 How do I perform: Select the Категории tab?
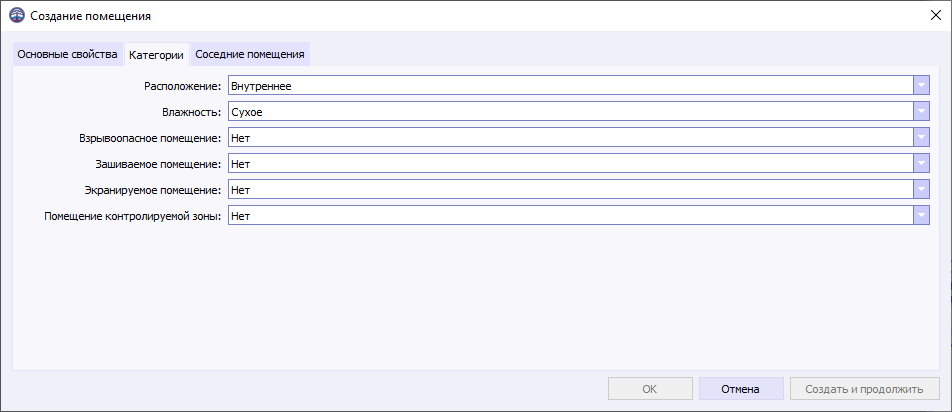(x=156, y=55)
